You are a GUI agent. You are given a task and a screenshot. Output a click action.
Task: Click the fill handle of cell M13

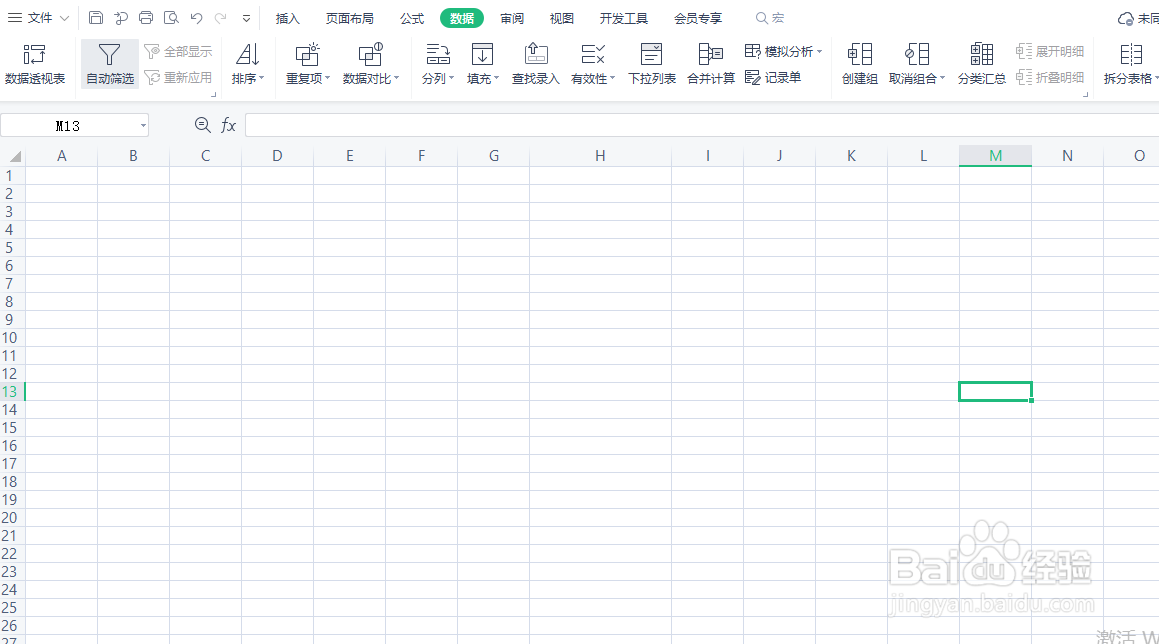[x=1031, y=400]
